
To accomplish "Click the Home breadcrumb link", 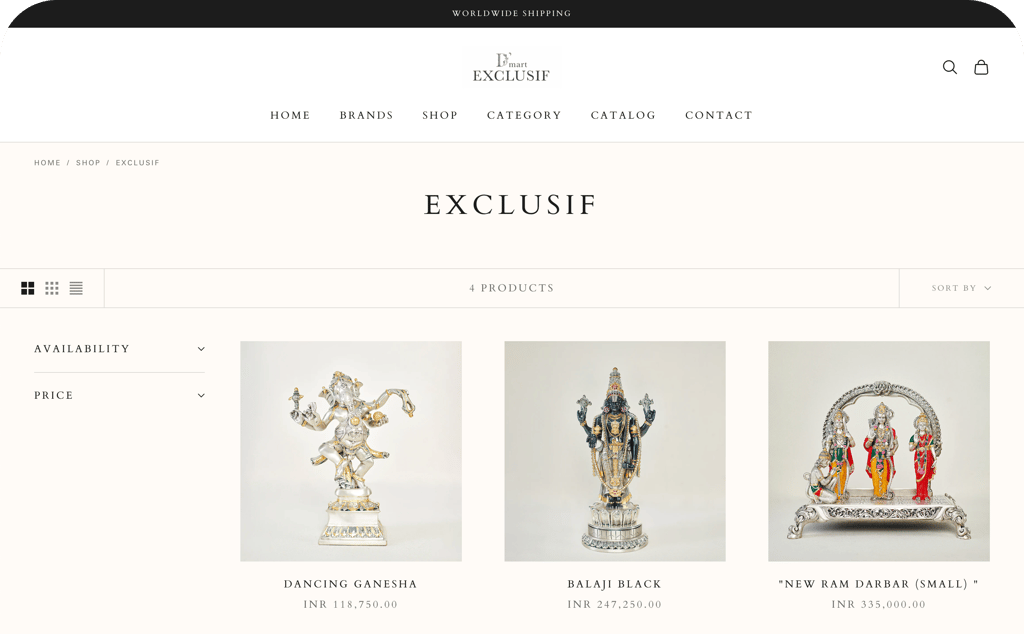I will [x=47, y=163].
